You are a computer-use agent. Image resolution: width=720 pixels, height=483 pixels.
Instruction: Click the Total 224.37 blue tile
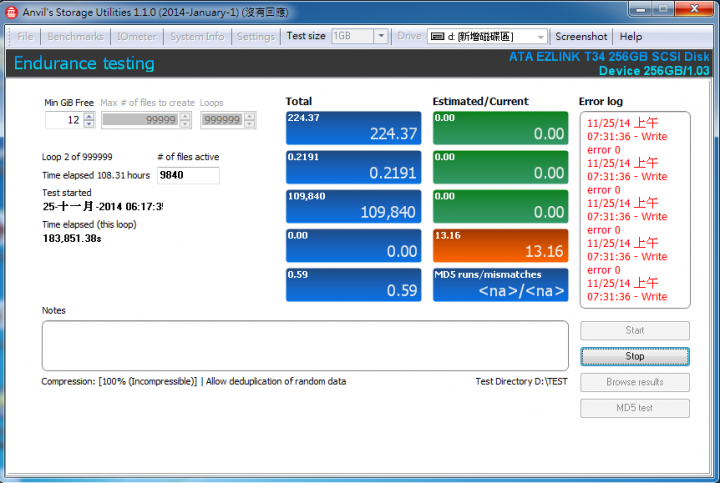click(353, 128)
